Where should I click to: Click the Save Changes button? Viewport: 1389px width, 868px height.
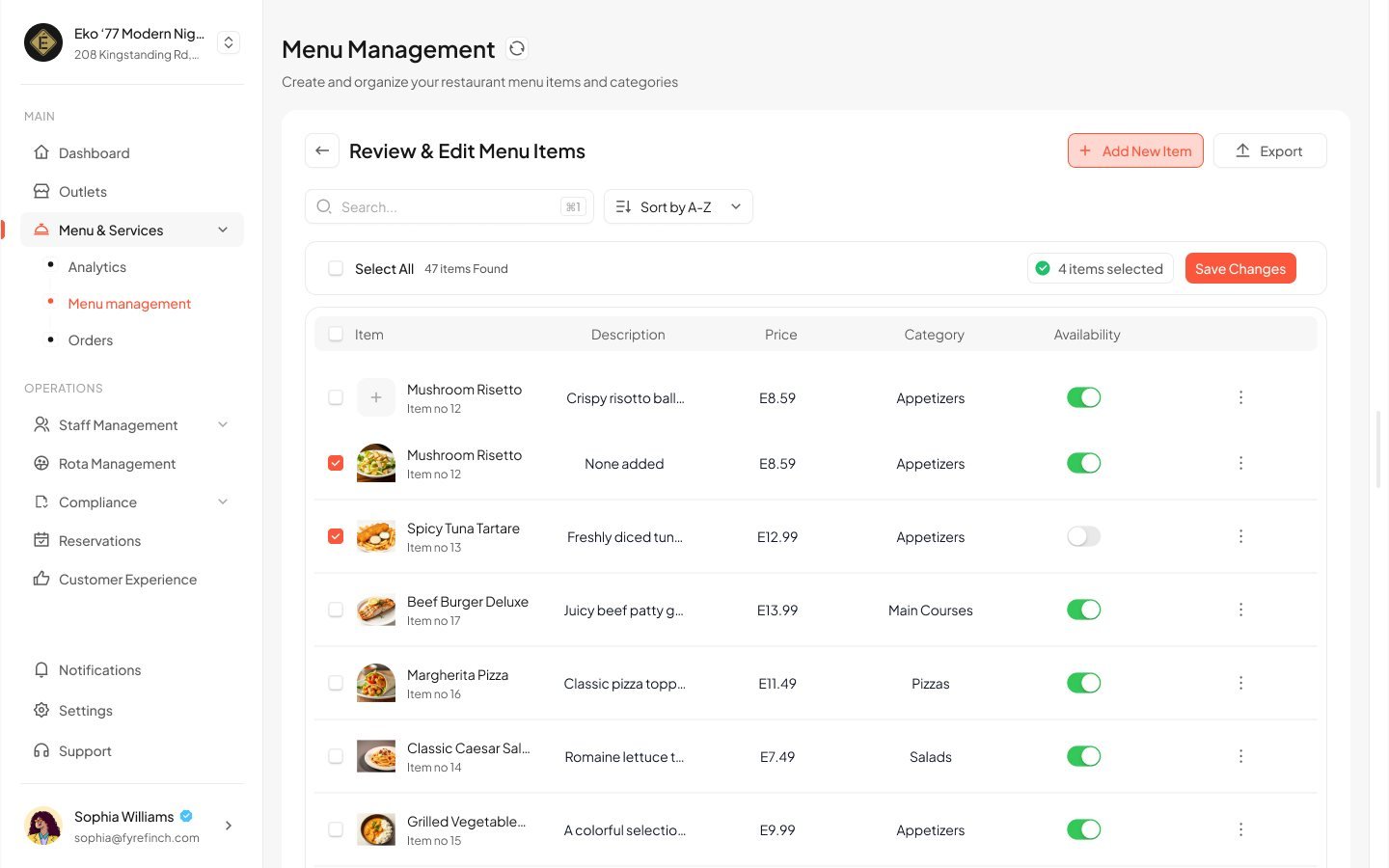tap(1240, 268)
